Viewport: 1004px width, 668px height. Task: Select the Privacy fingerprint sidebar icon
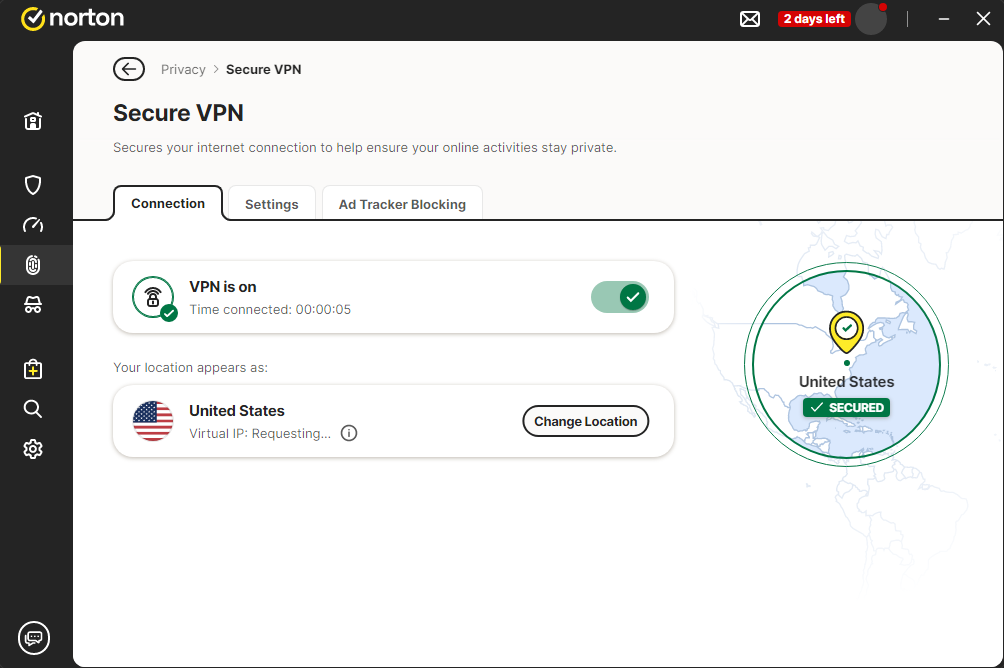[x=33, y=265]
